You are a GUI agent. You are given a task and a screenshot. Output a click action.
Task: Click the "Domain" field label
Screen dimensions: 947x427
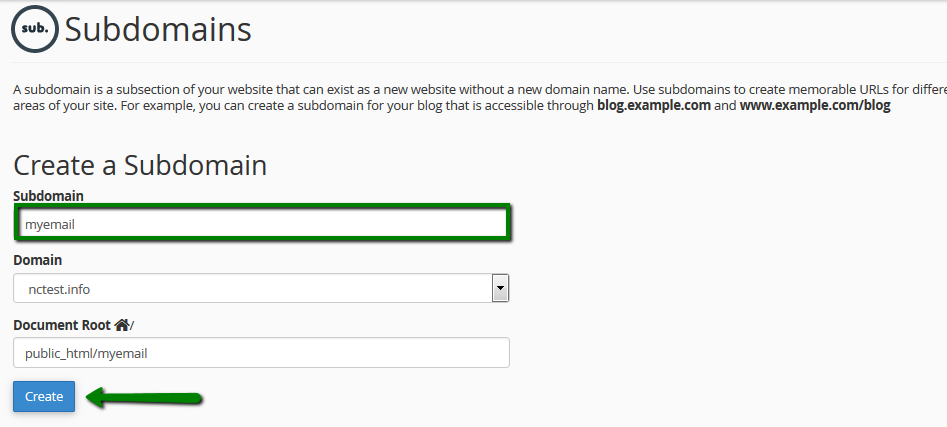click(37, 260)
